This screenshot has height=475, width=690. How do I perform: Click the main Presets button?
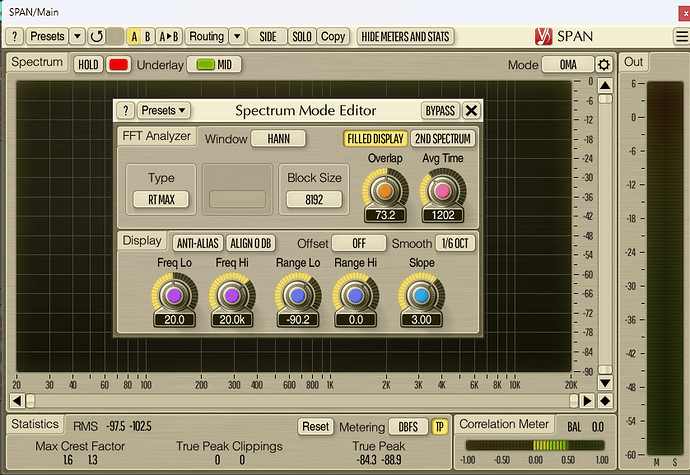(x=47, y=37)
